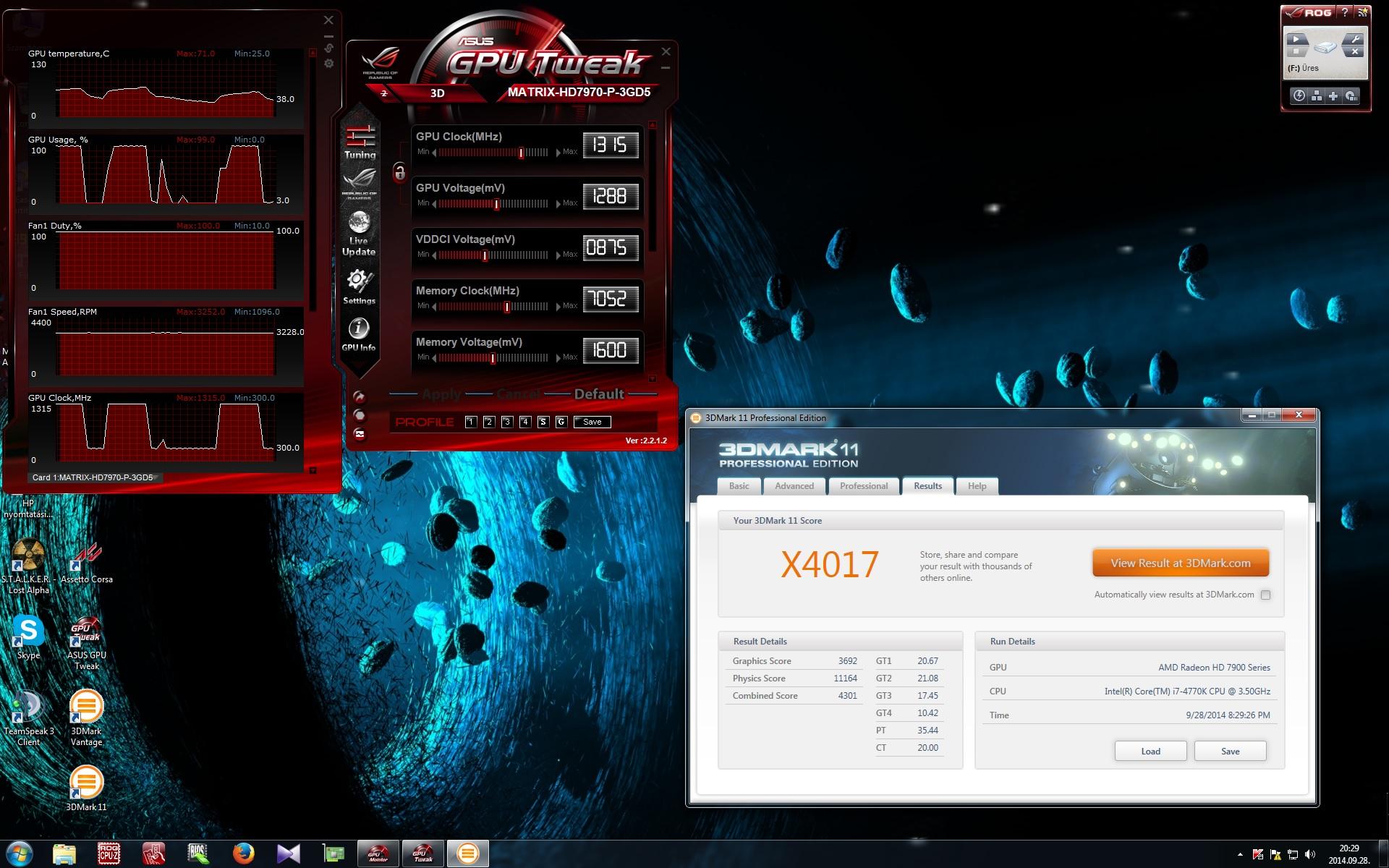Adjust the GPU Clock slider handle
The height and width of the screenshot is (868, 1389).
point(521,153)
